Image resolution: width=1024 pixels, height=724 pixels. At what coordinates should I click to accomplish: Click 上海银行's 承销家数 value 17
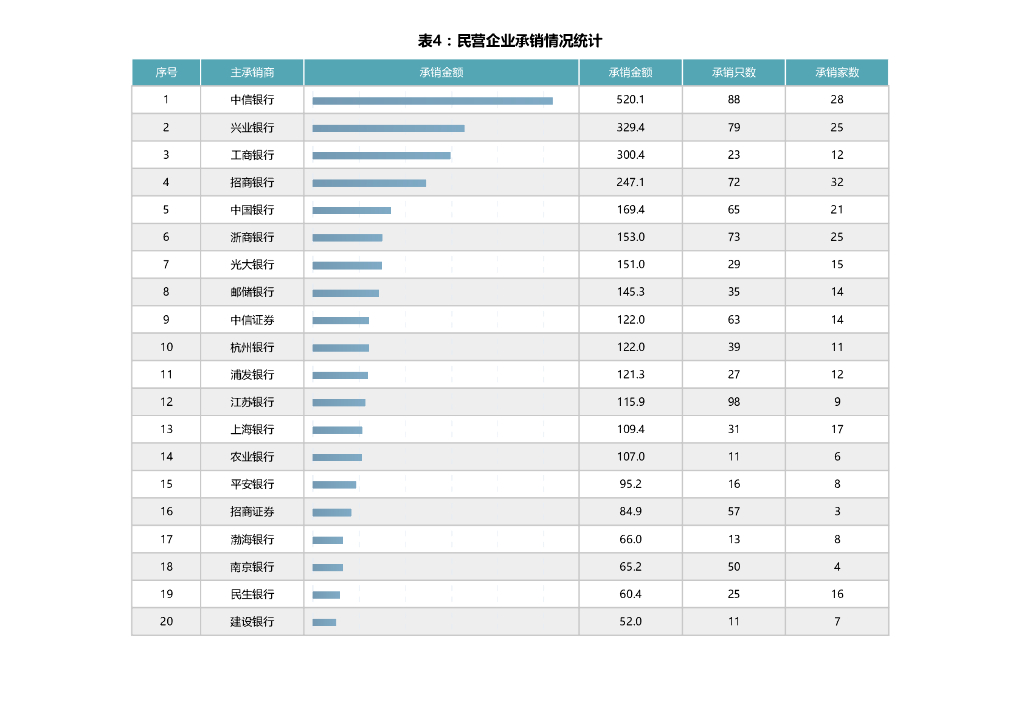coord(837,430)
